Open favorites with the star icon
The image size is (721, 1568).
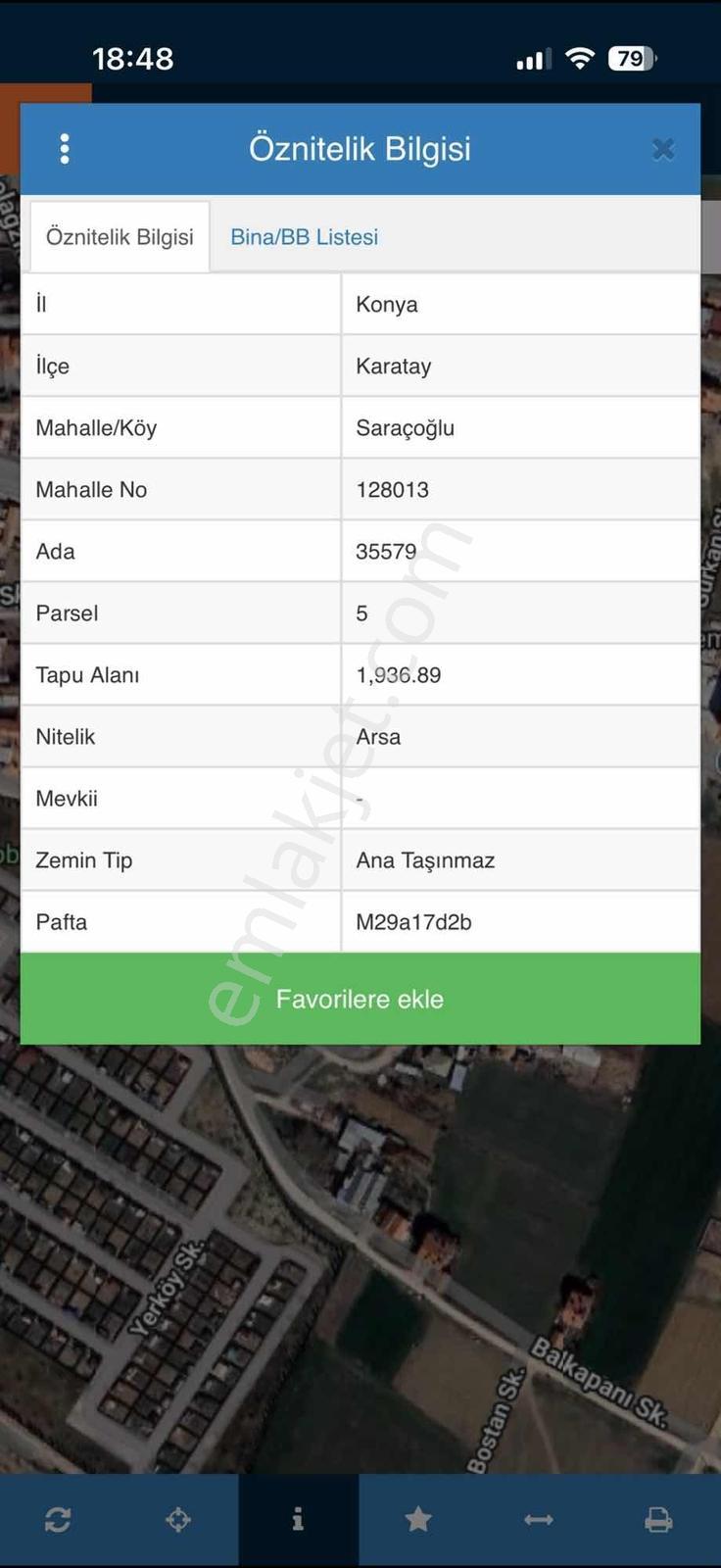click(x=418, y=1520)
